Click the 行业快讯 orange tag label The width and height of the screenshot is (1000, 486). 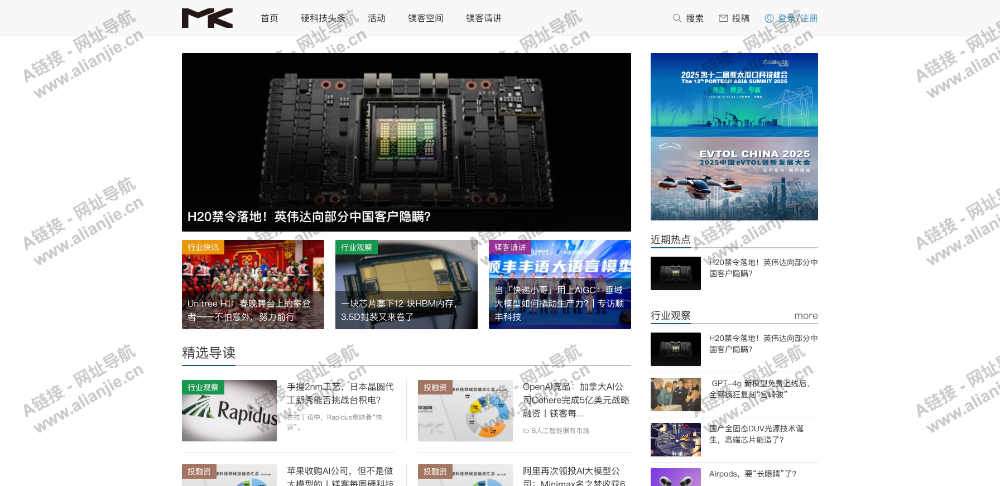click(203, 247)
